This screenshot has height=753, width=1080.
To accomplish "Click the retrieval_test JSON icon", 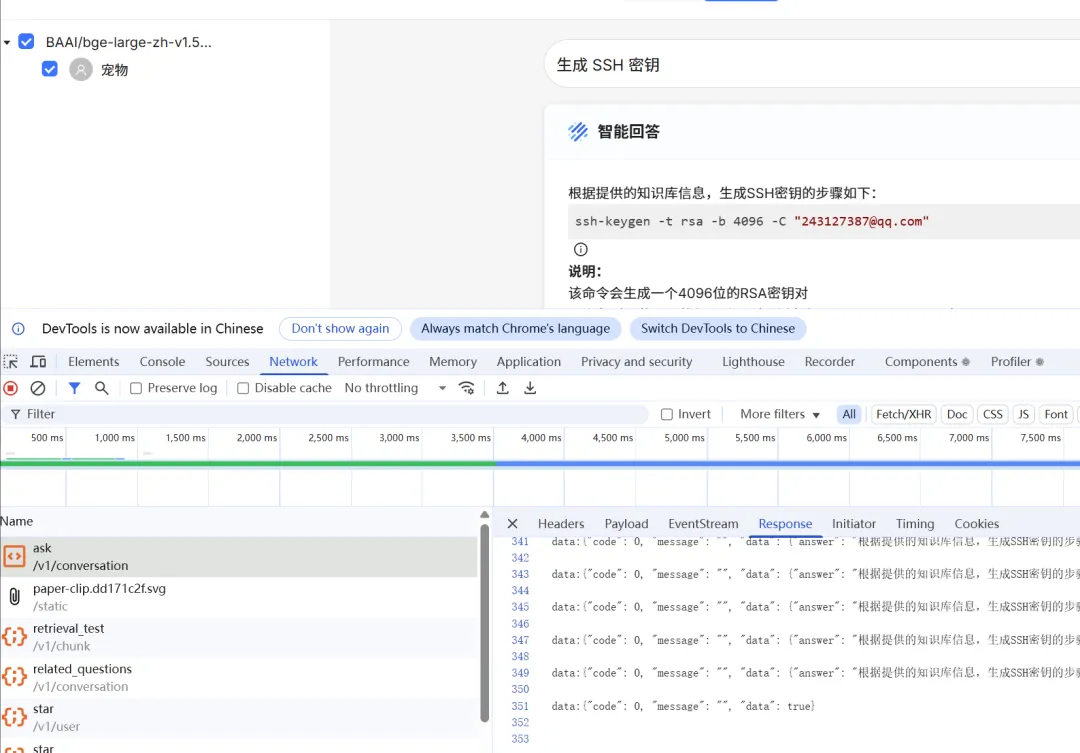I will 14,637.
